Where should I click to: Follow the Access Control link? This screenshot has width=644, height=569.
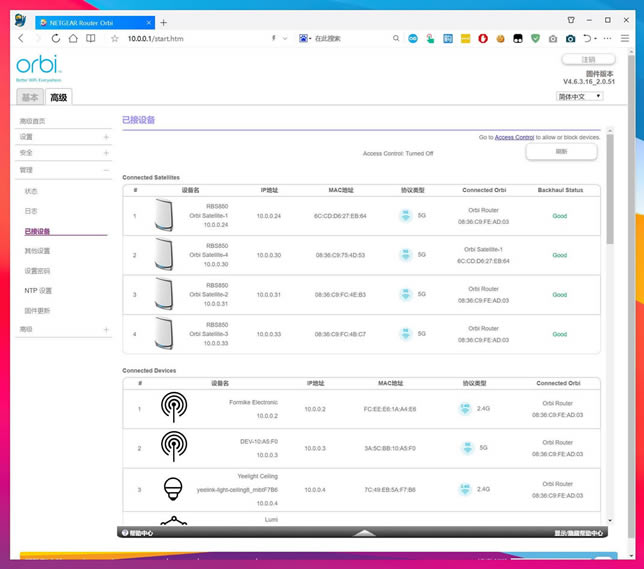(514, 137)
